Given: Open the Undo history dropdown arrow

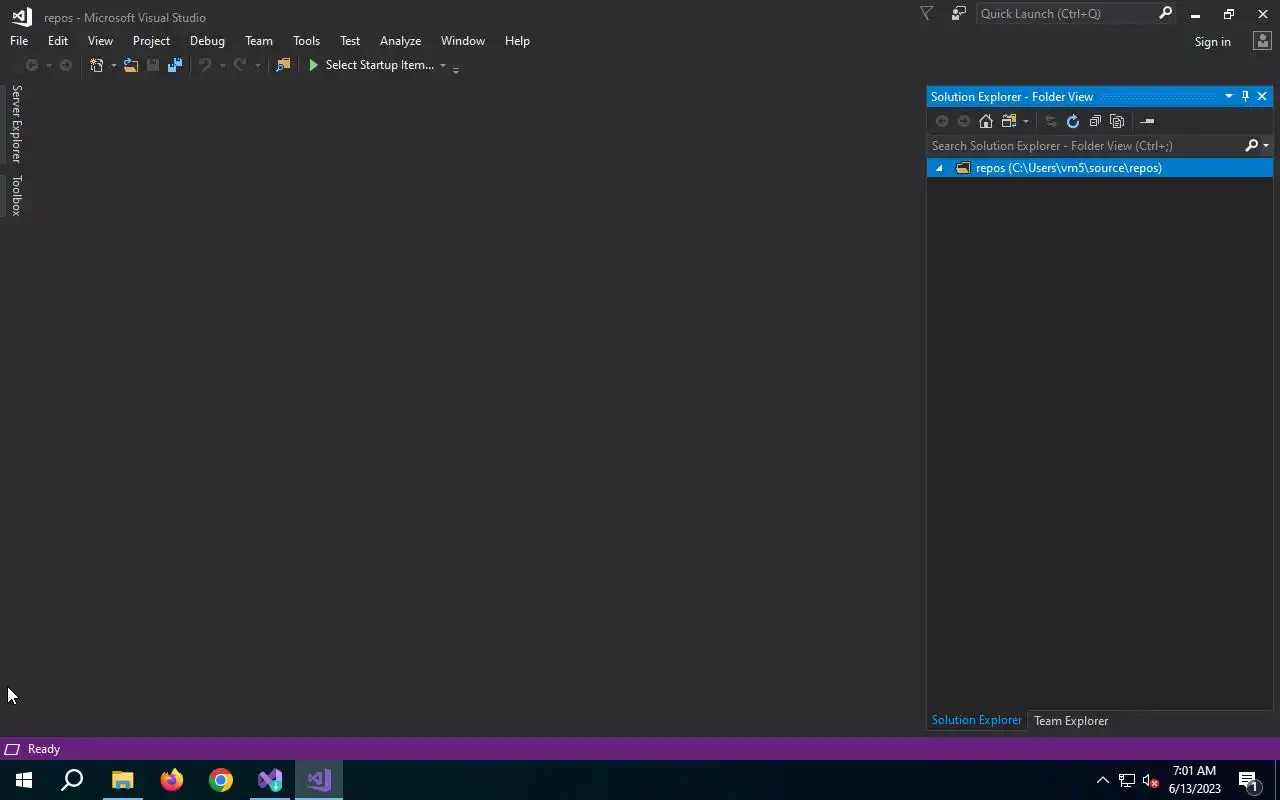Looking at the screenshot, I should tap(222, 66).
